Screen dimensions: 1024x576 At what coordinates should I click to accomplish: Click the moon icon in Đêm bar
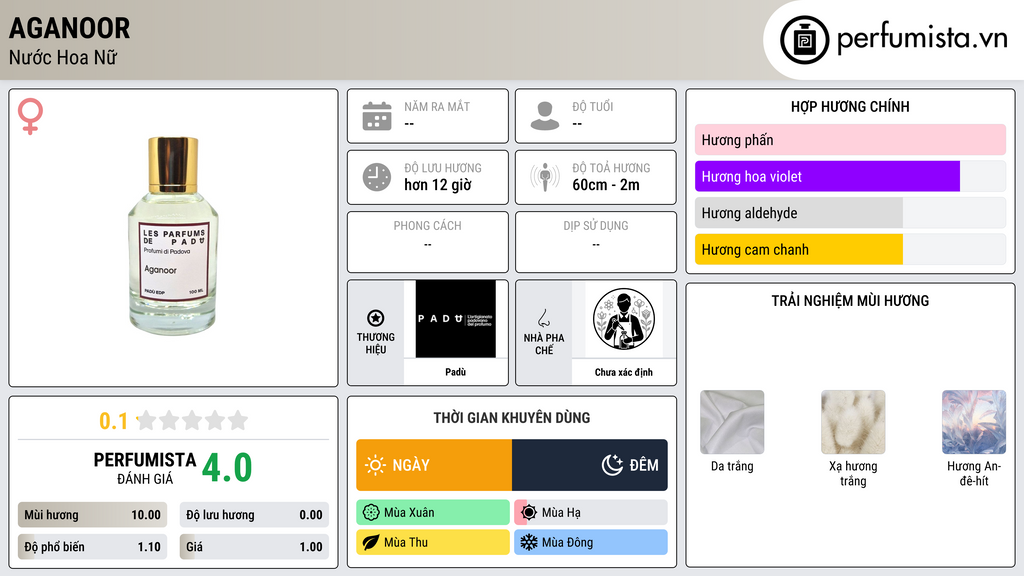tap(612, 465)
